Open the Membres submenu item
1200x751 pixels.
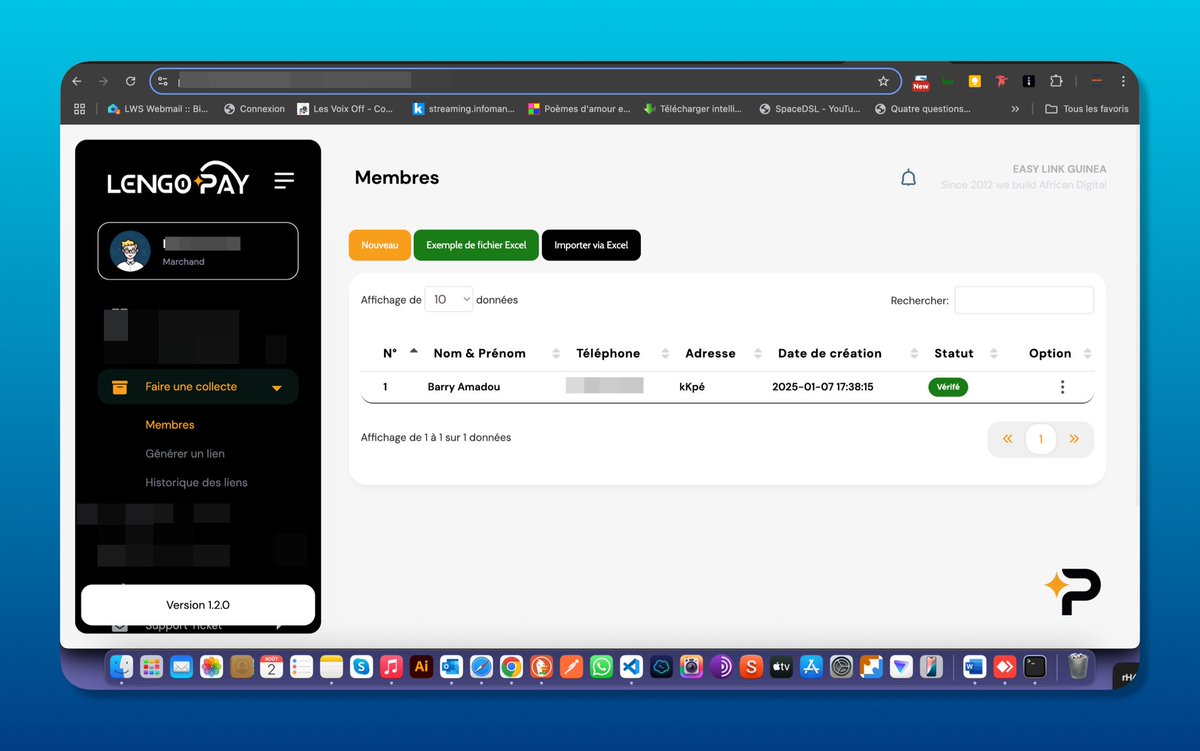170,425
